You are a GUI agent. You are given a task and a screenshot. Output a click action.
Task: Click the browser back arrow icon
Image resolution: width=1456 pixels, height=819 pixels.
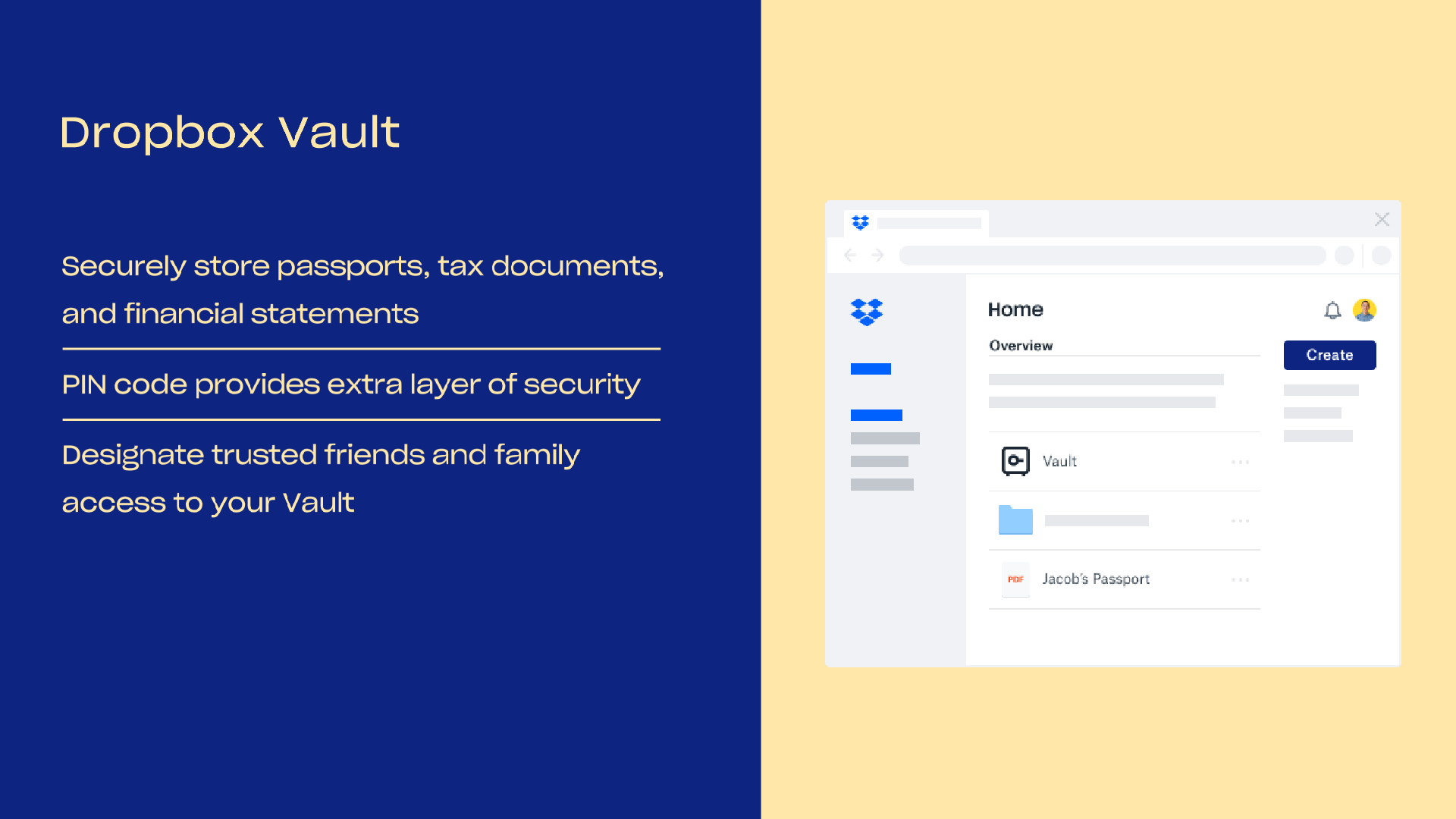[x=850, y=256]
